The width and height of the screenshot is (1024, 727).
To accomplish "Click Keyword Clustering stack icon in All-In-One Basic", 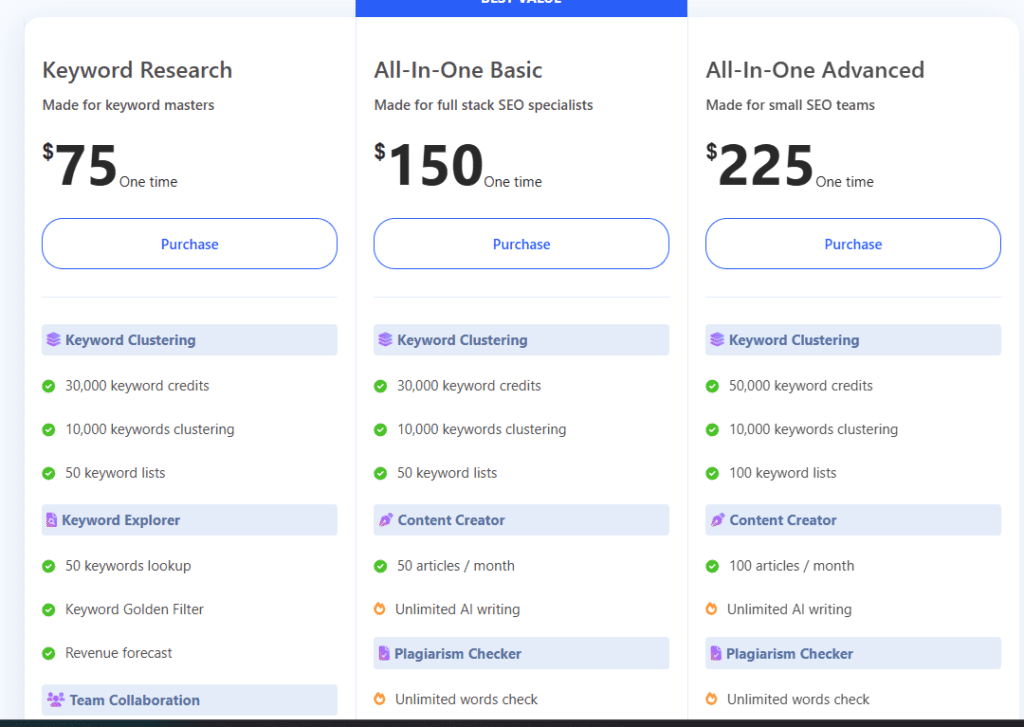I will [385, 340].
